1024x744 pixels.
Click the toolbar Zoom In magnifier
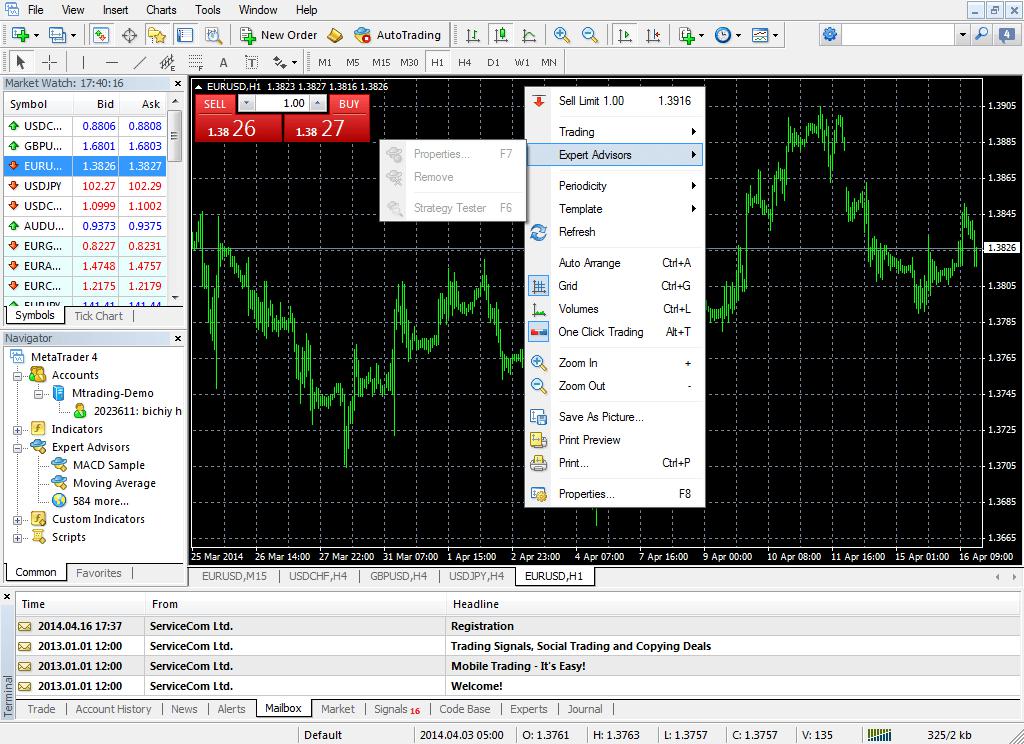[x=561, y=35]
